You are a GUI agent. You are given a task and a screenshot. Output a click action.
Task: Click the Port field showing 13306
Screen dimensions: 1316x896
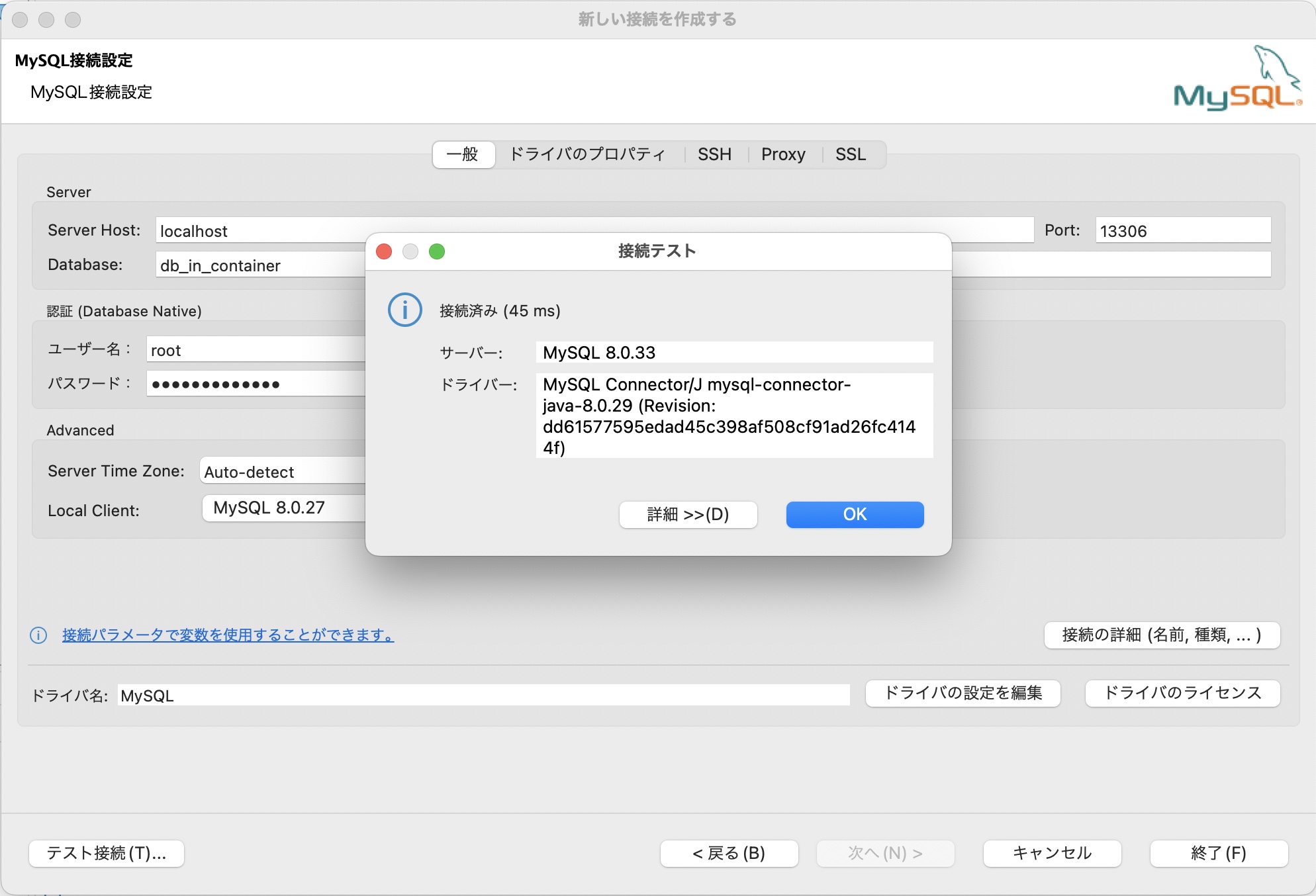(x=1183, y=230)
